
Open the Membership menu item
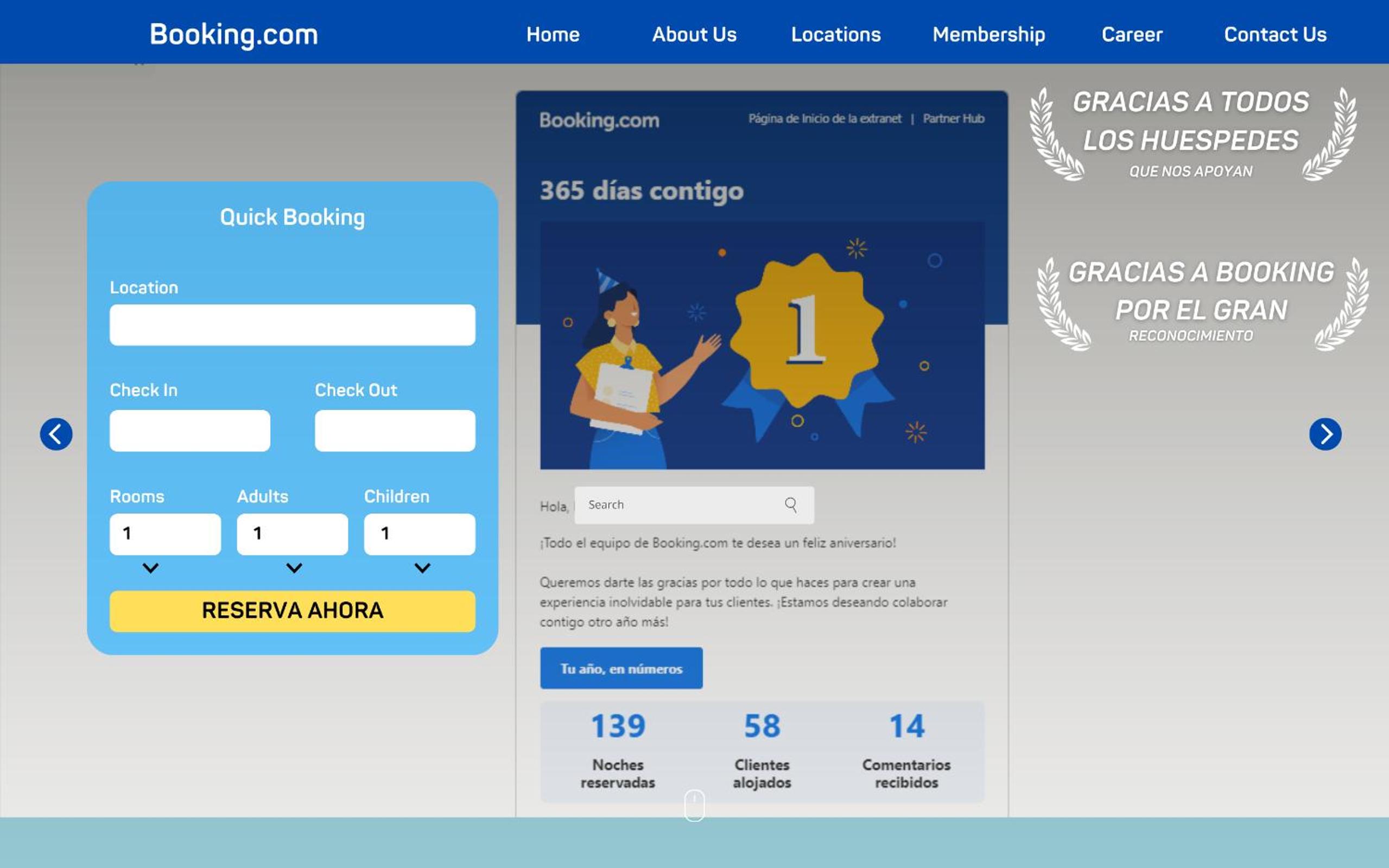989,34
